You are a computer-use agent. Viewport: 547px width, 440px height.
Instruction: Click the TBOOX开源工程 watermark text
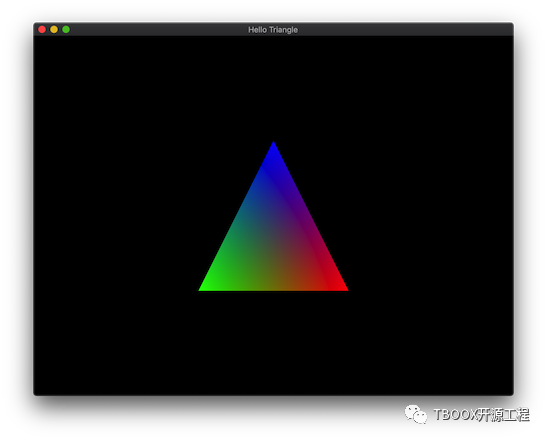(x=481, y=415)
